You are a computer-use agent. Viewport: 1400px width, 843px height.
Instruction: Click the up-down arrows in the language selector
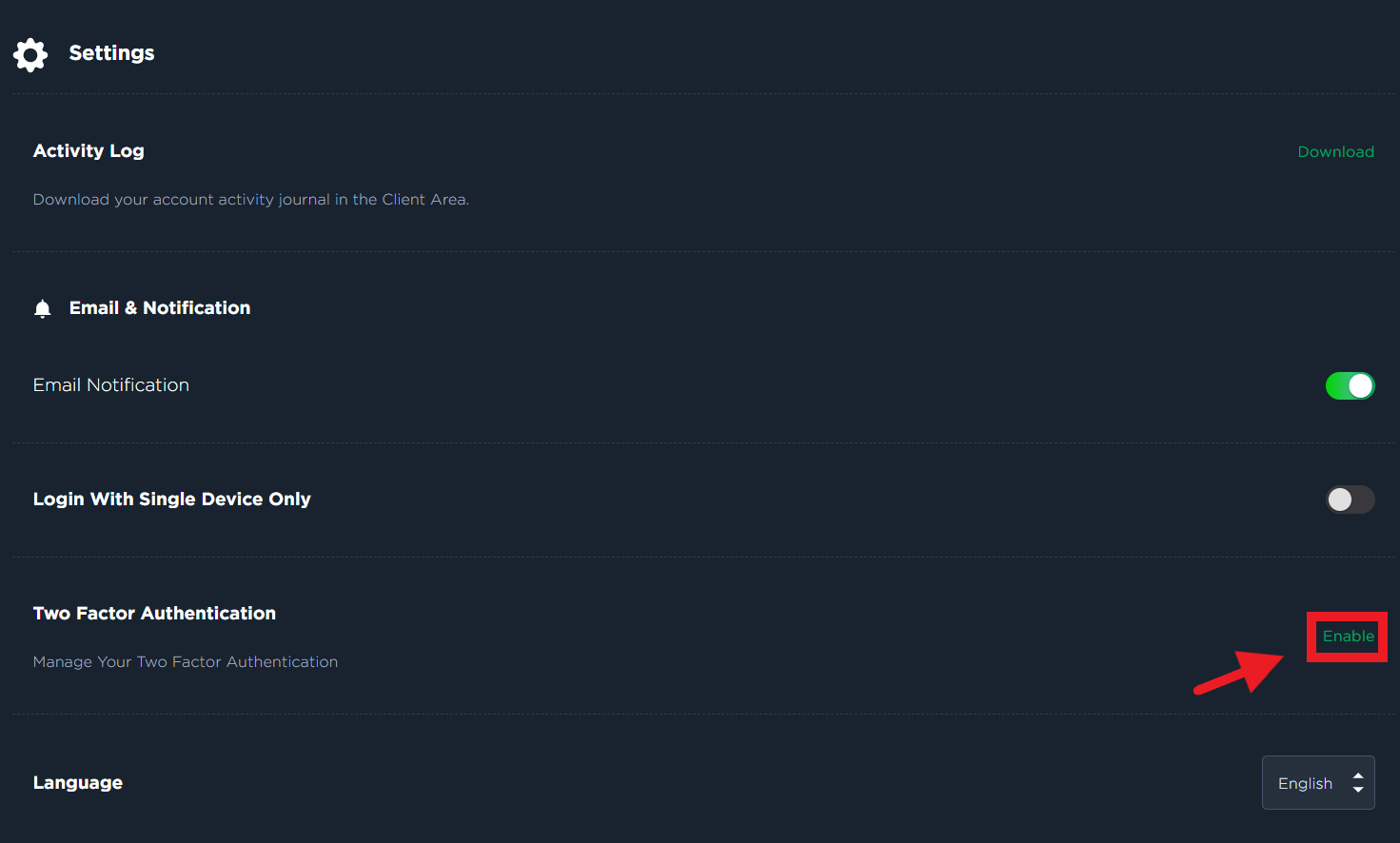[1358, 783]
